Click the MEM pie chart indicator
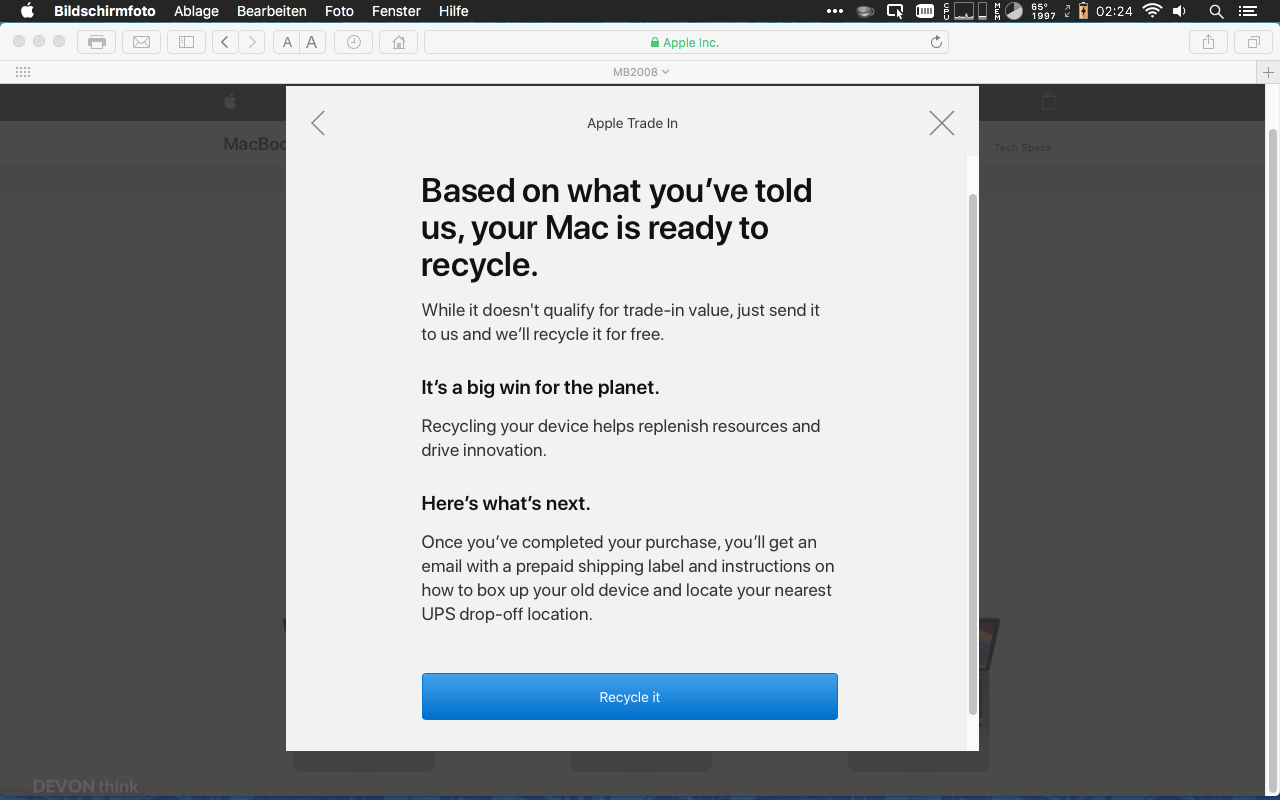Image resolution: width=1280 pixels, height=800 pixels. [x=1014, y=11]
